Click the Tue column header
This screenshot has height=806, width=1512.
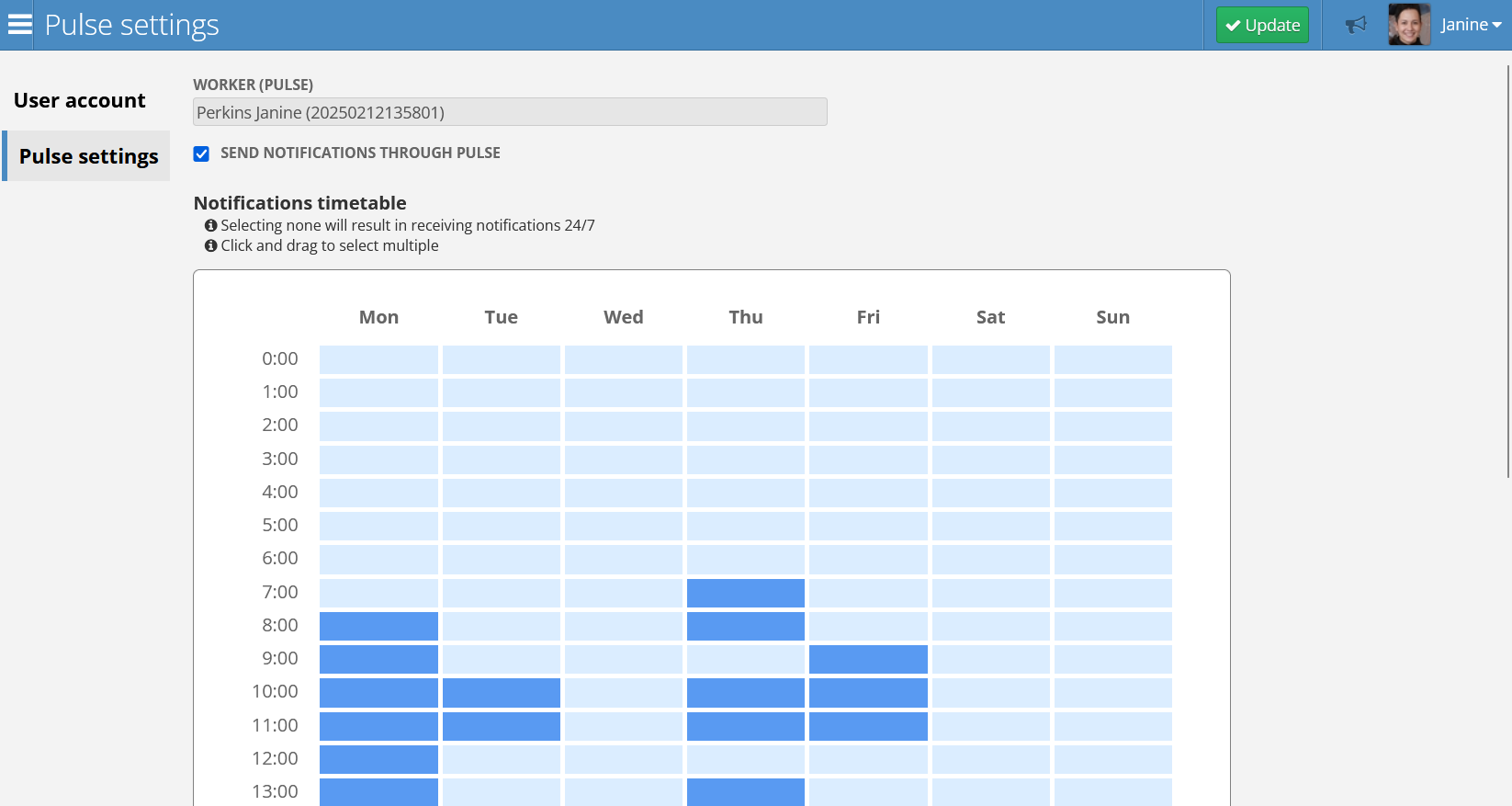click(502, 317)
